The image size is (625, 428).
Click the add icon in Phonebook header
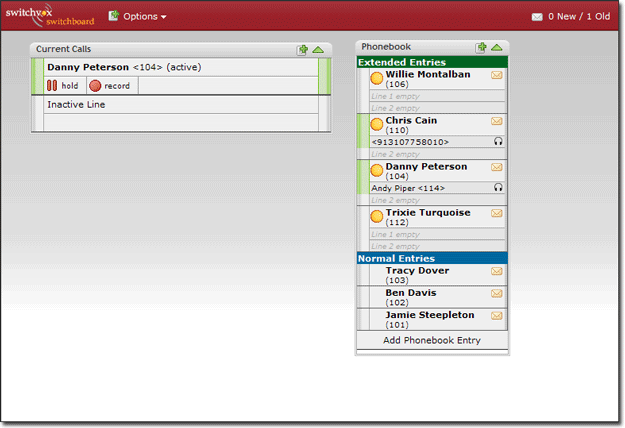point(481,47)
